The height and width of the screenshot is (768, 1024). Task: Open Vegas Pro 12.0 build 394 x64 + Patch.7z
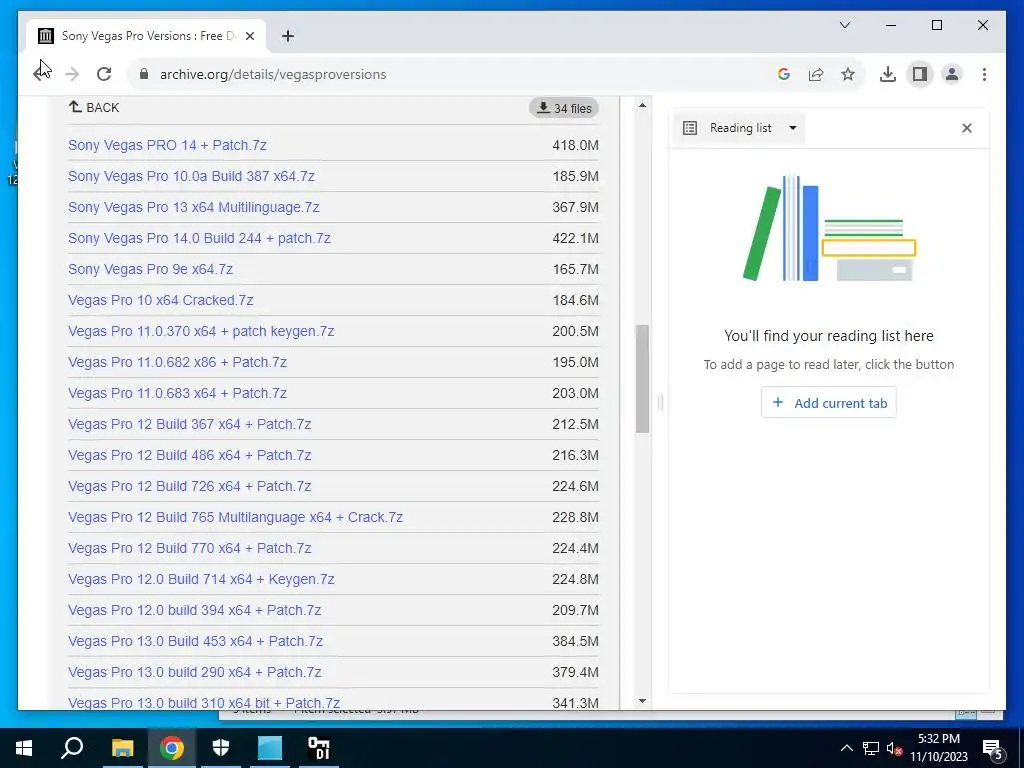pyautogui.click(x=195, y=611)
